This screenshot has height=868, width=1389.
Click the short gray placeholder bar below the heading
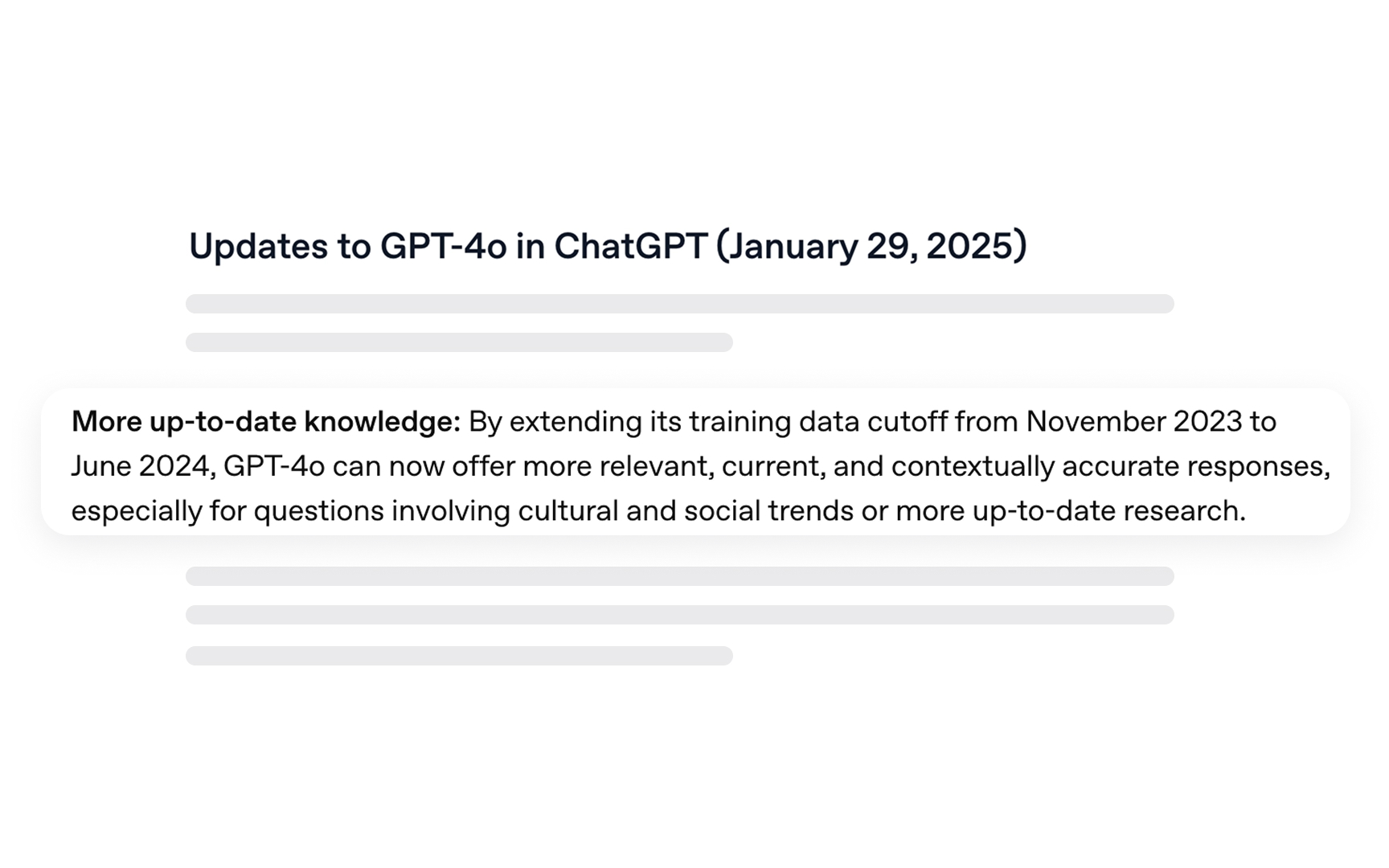tap(459, 342)
